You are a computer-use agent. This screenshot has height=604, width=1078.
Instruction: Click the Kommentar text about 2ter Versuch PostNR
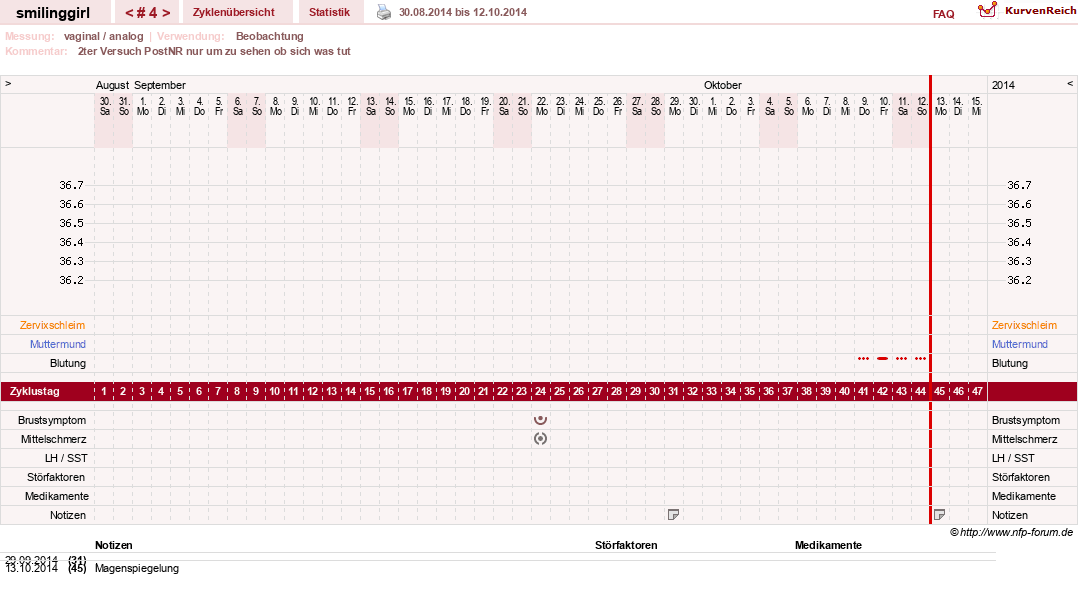pos(214,52)
